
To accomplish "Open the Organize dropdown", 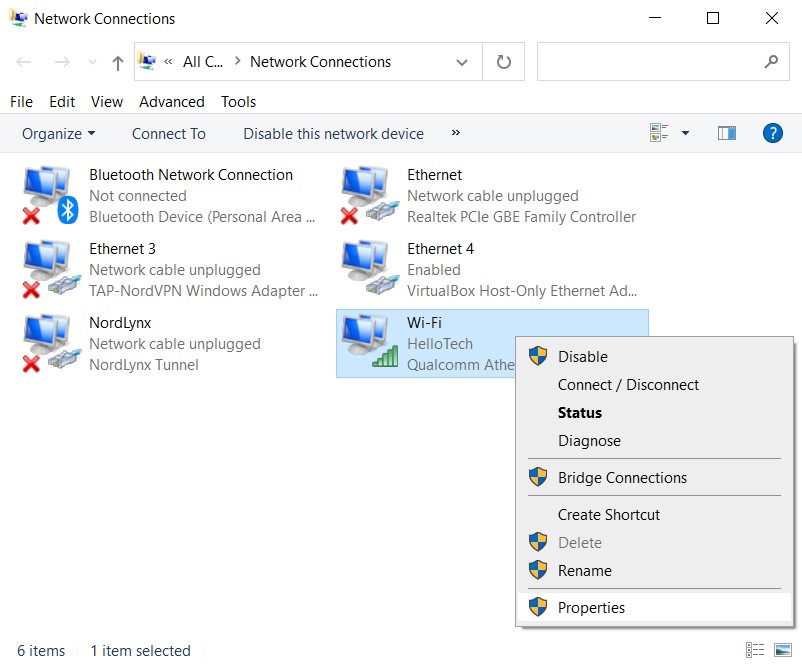I will click(x=59, y=134).
